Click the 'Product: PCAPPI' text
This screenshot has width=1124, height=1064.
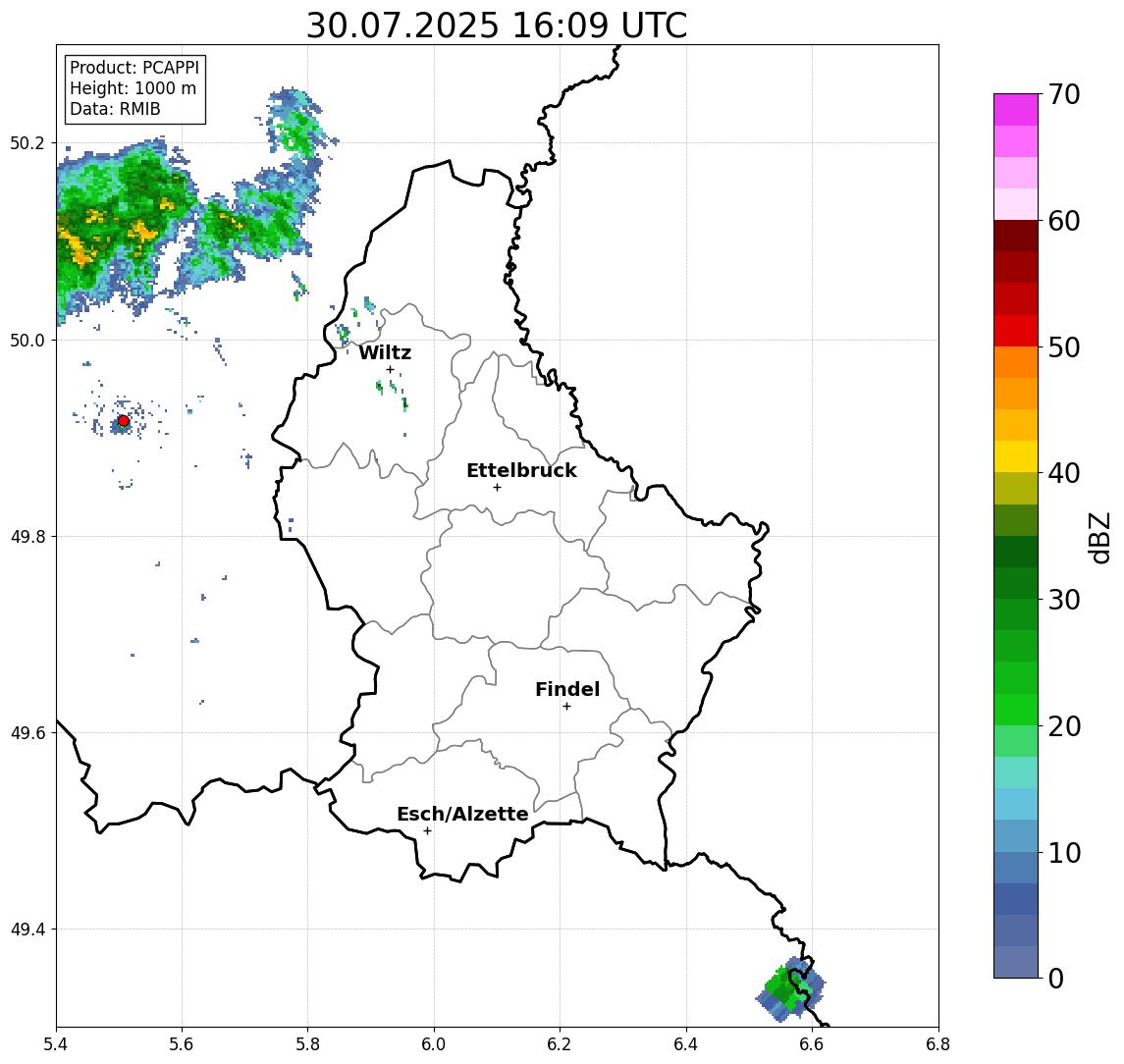[134, 68]
